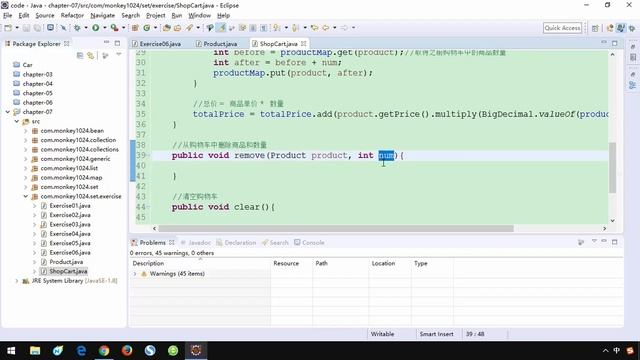This screenshot has height=360, width=640.
Task: Open the Package Explorer view menu
Action: tap(119, 54)
